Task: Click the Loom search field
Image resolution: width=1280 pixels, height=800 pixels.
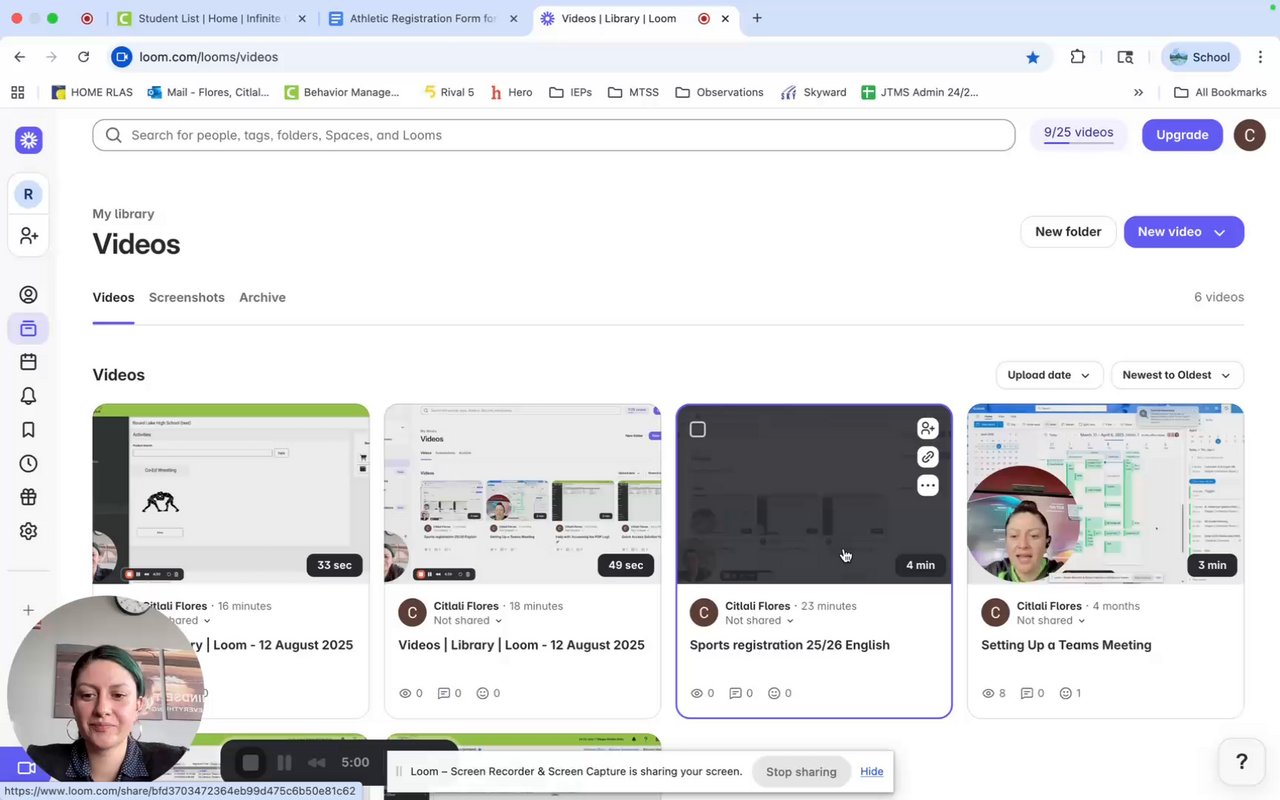Action: click(554, 135)
